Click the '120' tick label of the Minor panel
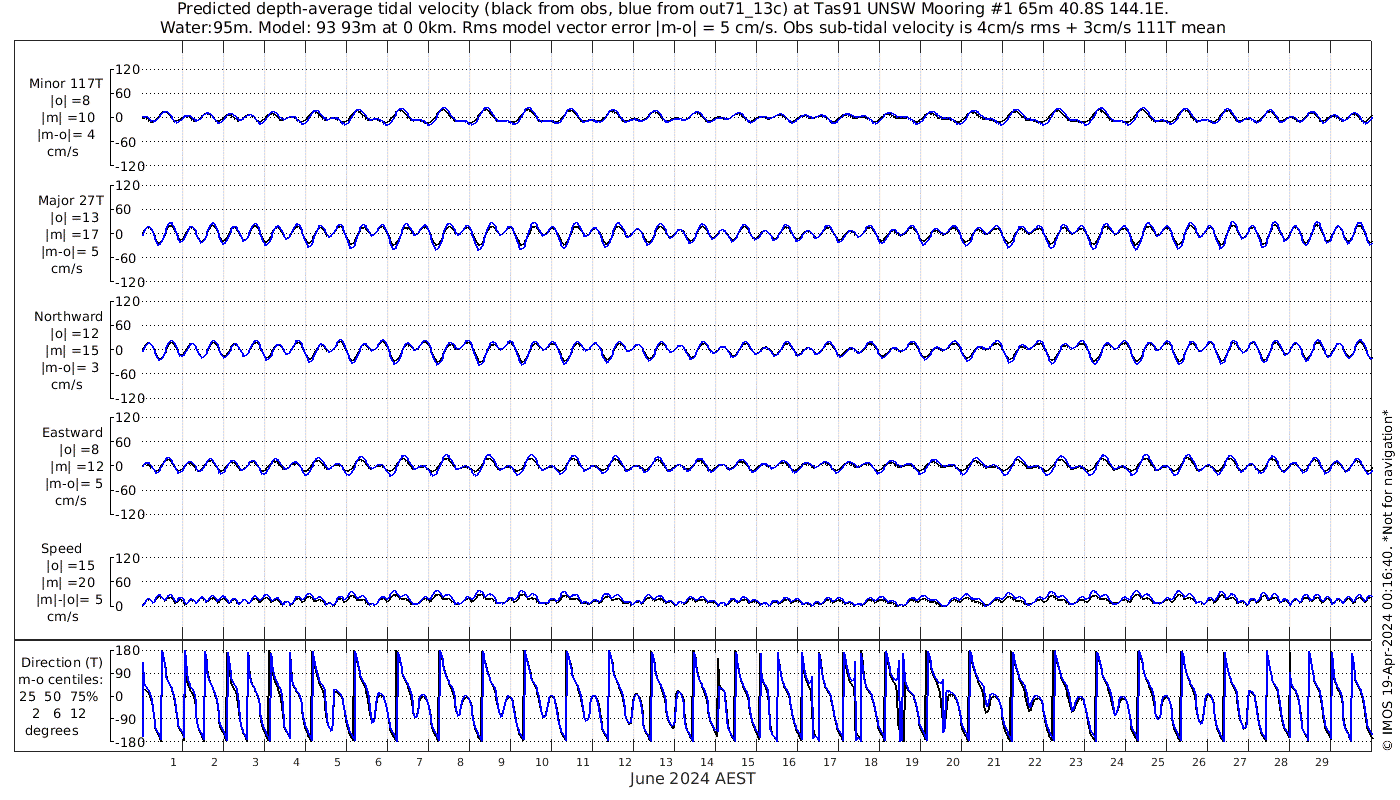The width and height of the screenshot is (1400, 800). pos(128,70)
